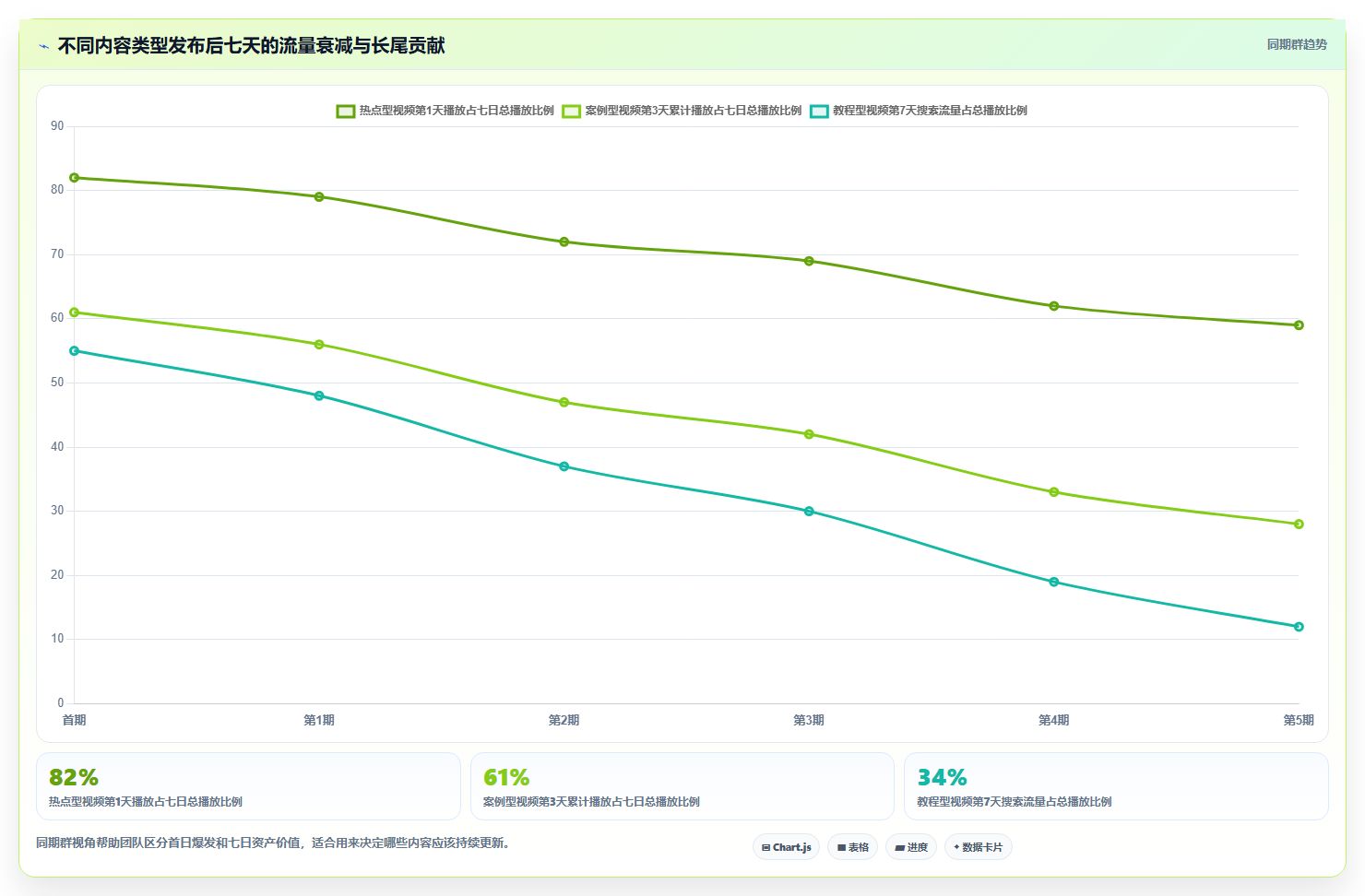Click x-axis label 第5期
Viewport: 1365px width, 896px height.
click(x=1299, y=720)
